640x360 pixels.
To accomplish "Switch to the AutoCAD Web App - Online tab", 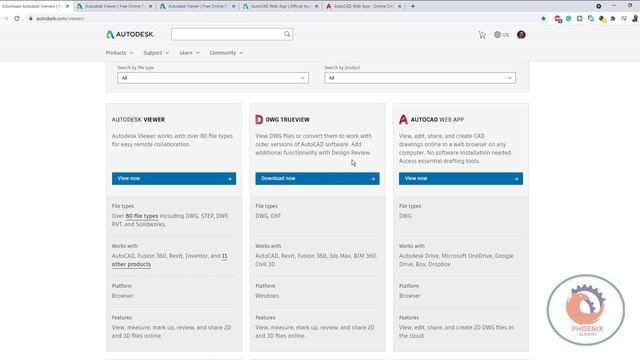I will pyautogui.click(x=364, y=6).
